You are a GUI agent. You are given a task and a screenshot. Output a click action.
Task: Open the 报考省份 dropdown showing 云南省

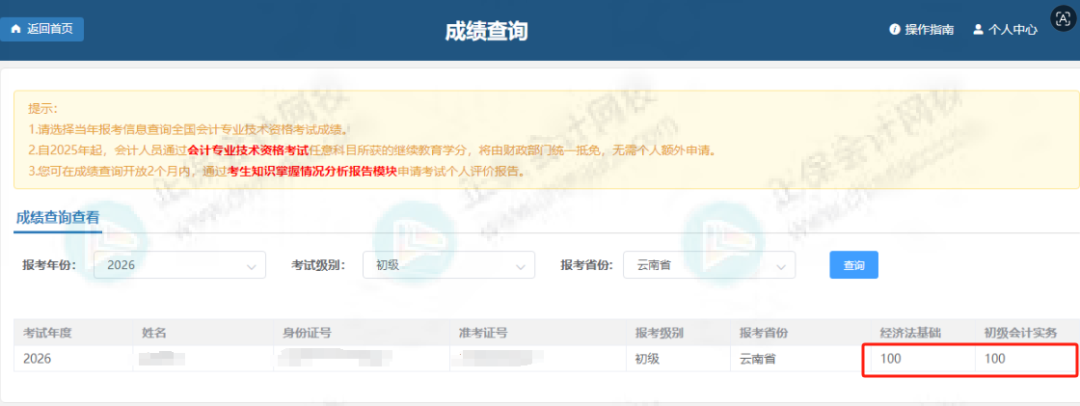(709, 265)
